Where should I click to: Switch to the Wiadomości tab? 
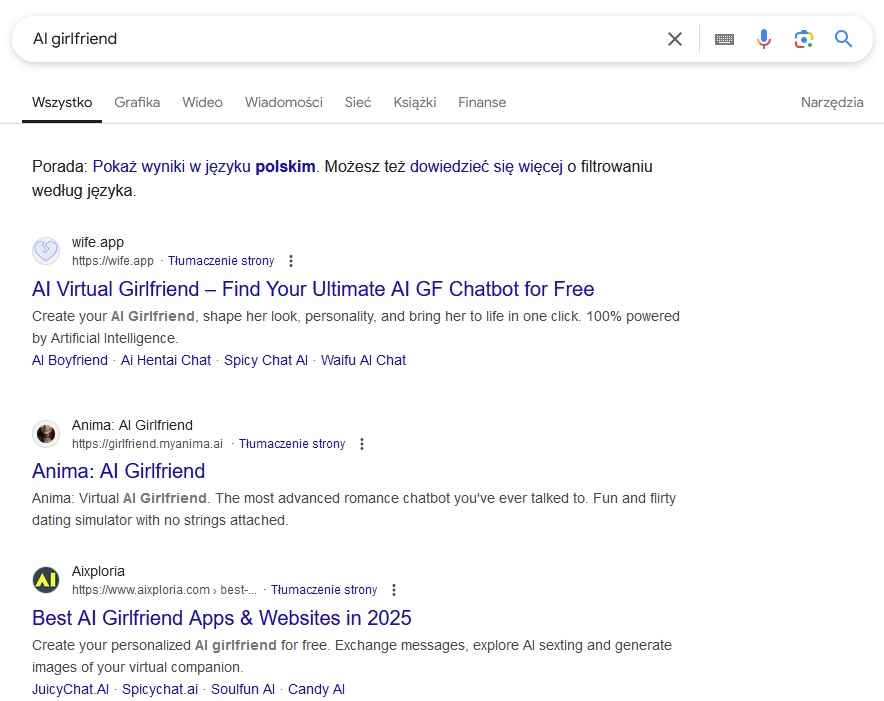(284, 103)
